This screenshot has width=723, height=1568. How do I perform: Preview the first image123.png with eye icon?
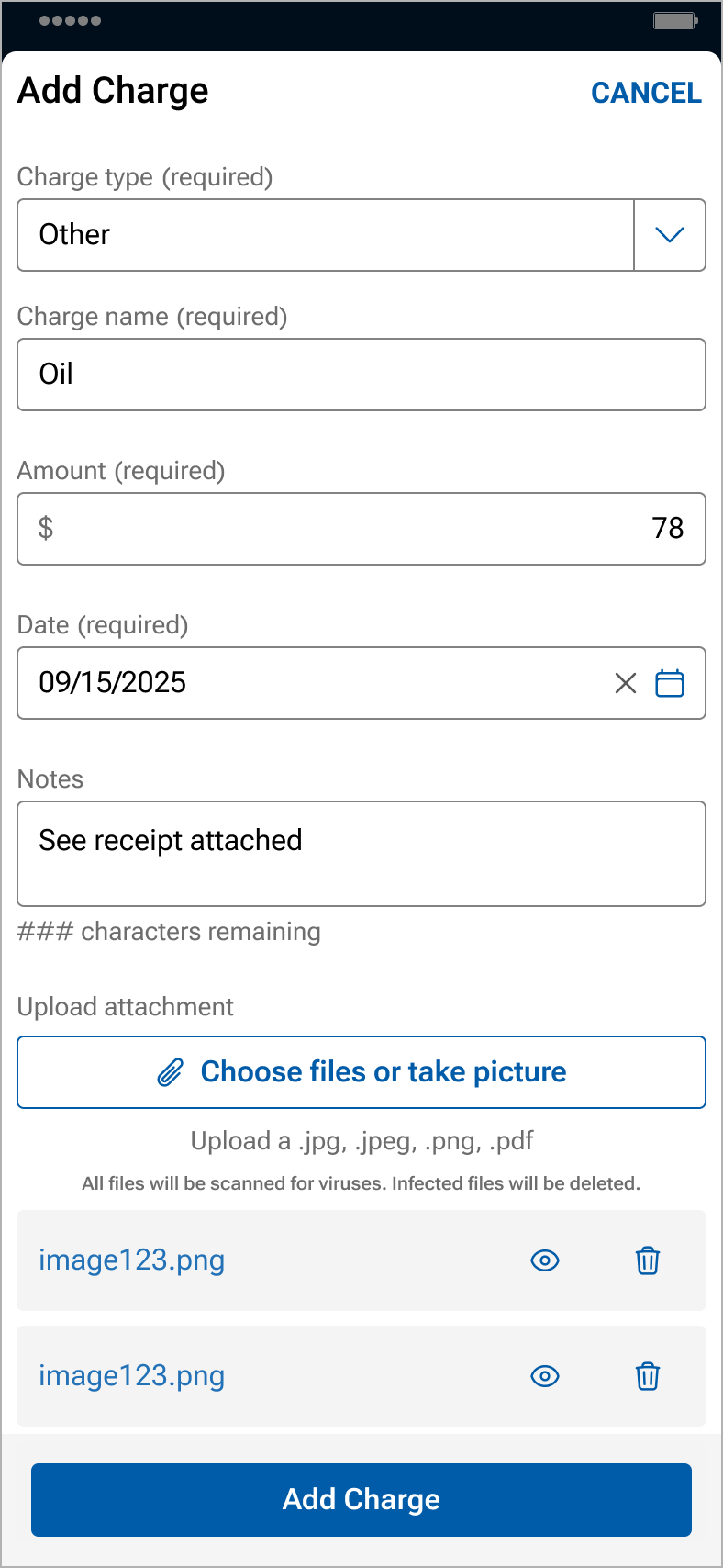[545, 1260]
